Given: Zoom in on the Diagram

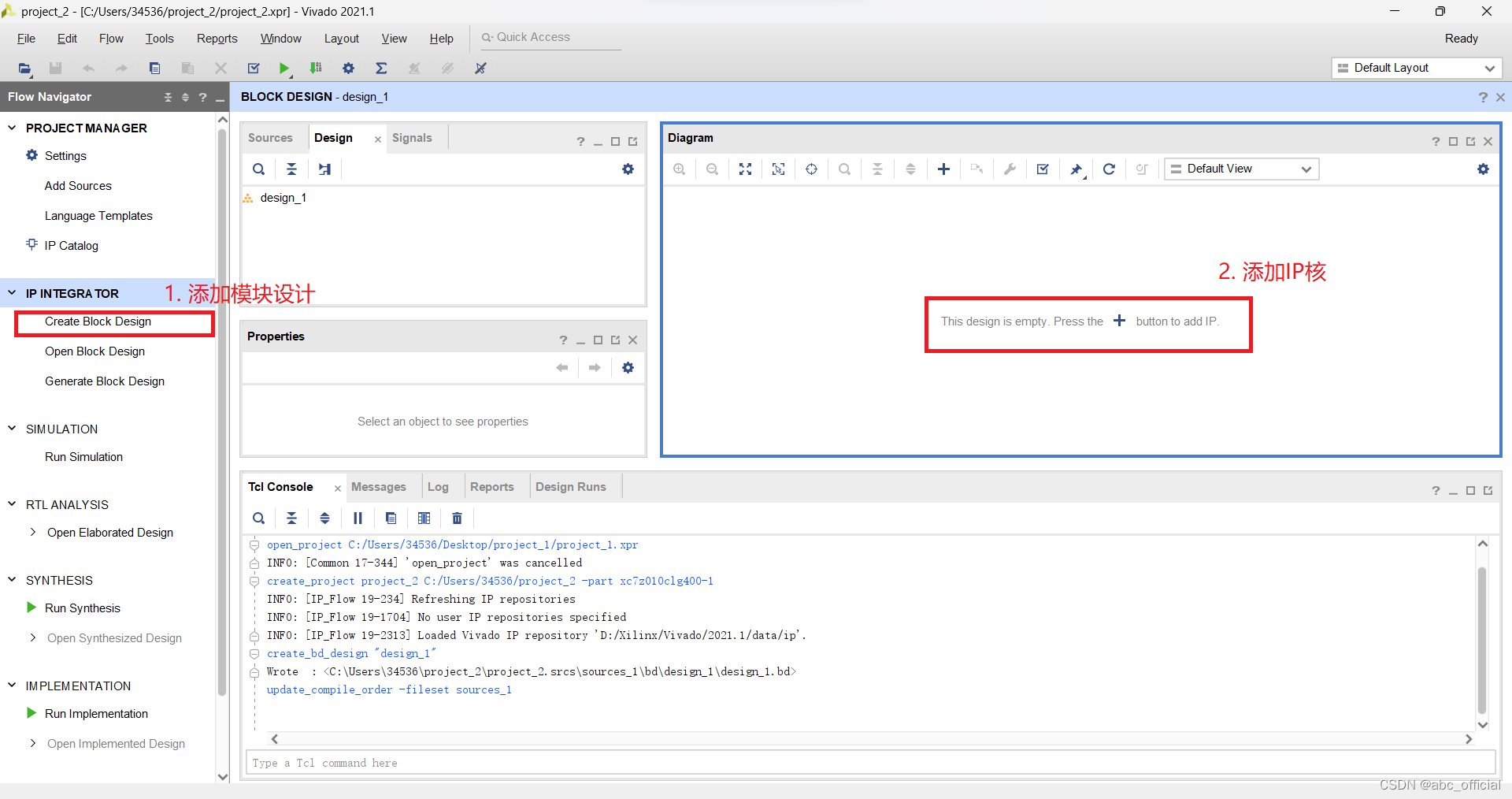Looking at the screenshot, I should tap(680, 169).
